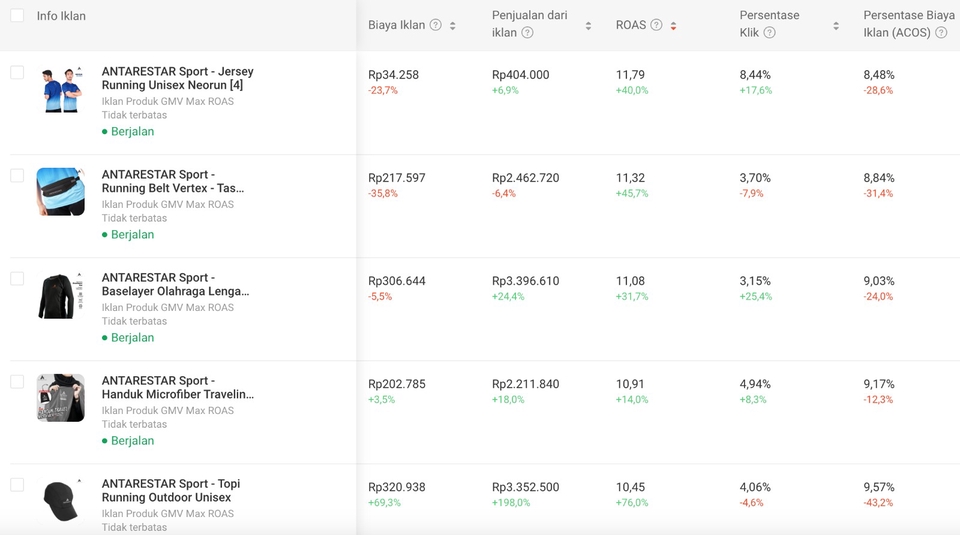Select ROAS value 11,79
Screen dimensions: 960x535
coord(631,75)
